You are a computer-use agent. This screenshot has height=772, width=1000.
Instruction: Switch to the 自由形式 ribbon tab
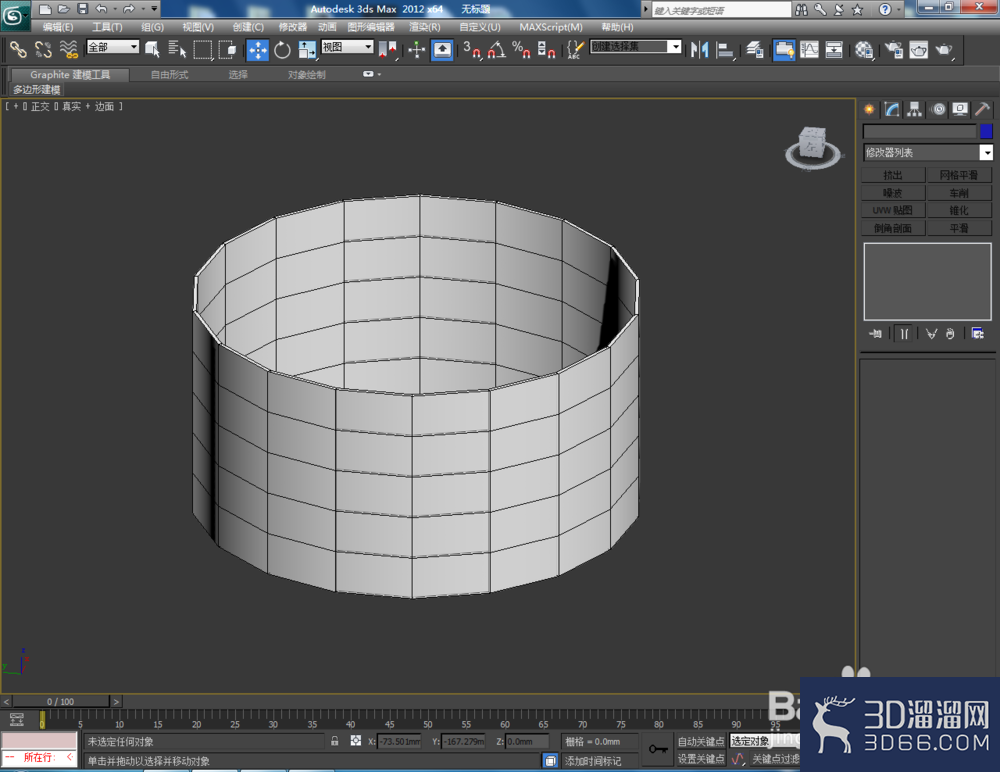click(170, 75)
